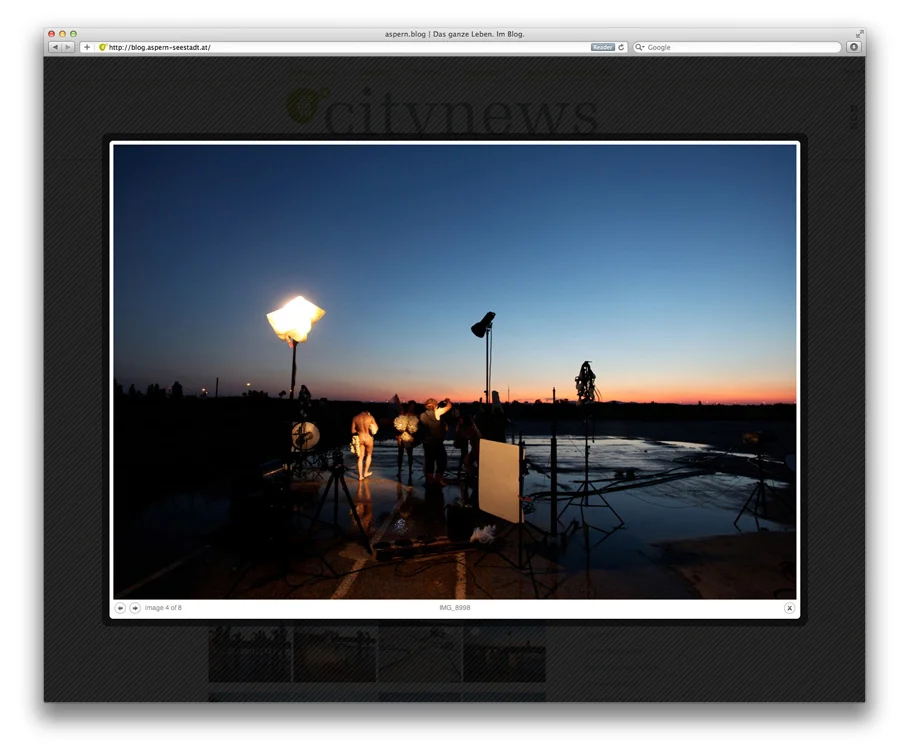Screen dimensions: 900x754
Task: Click the reload page icon
Action: point(621,47)
